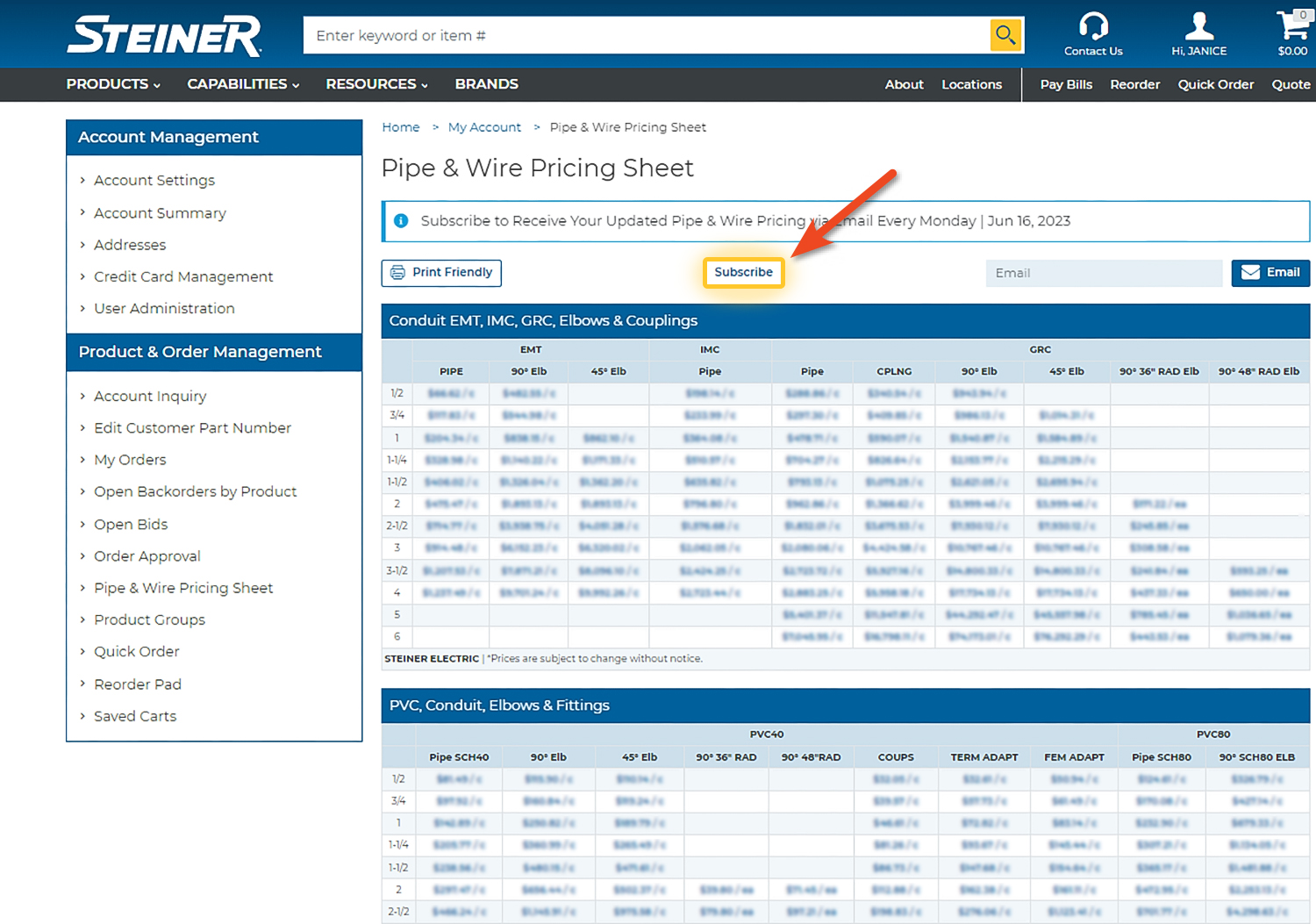Screen dimensions: 1316x924
Task: Open Reorder Pad in sidebar
Action: coord(138,684)
